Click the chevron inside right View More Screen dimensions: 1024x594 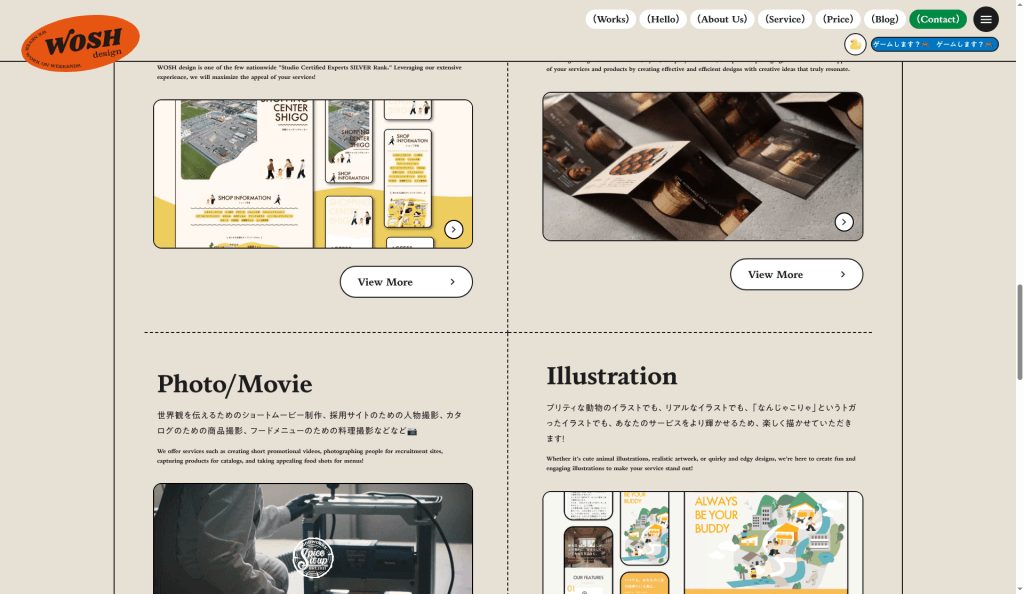842,274
